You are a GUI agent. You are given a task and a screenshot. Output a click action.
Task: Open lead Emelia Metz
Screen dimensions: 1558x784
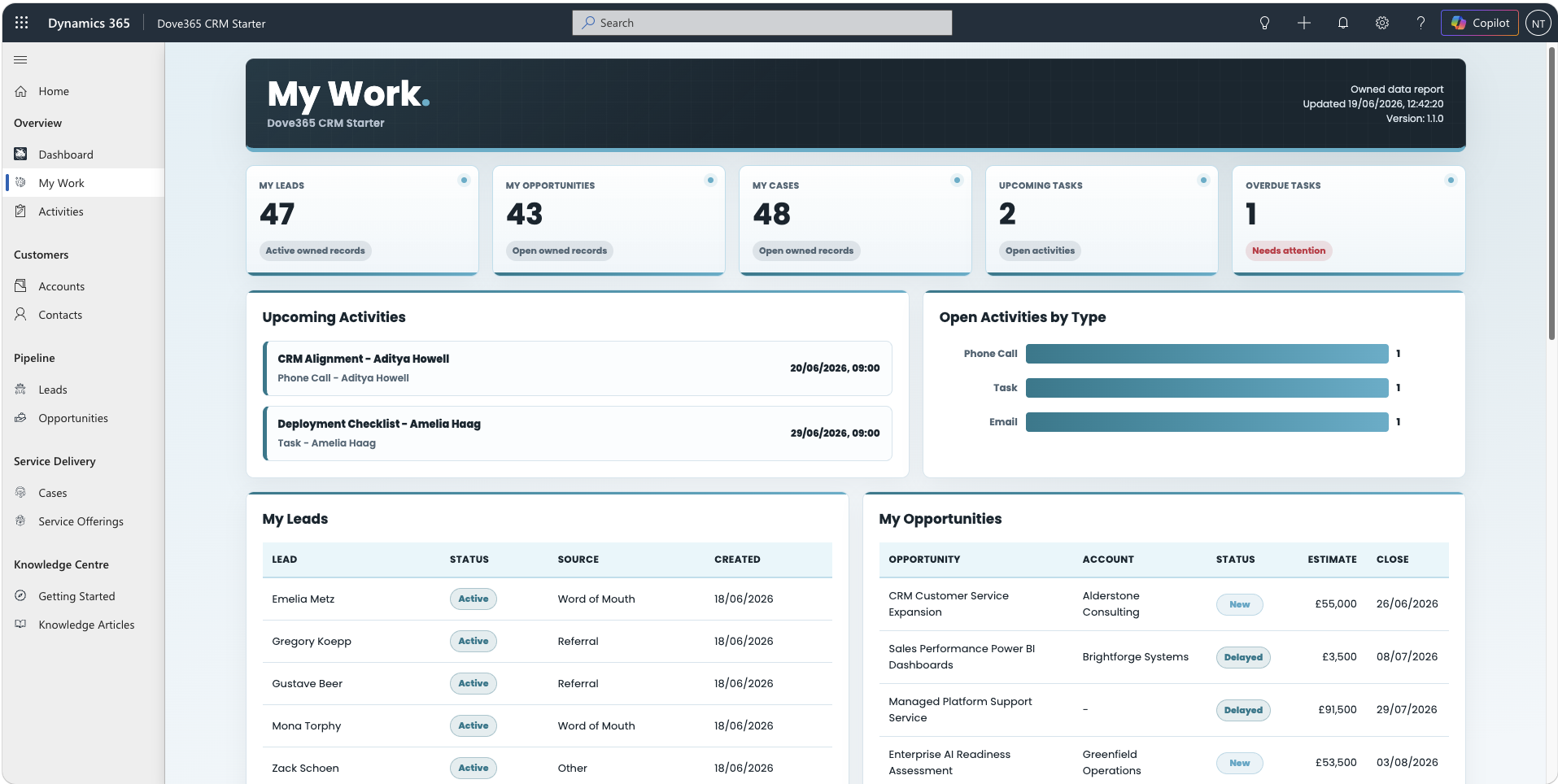pyautogui.click(x=303, y=599)
